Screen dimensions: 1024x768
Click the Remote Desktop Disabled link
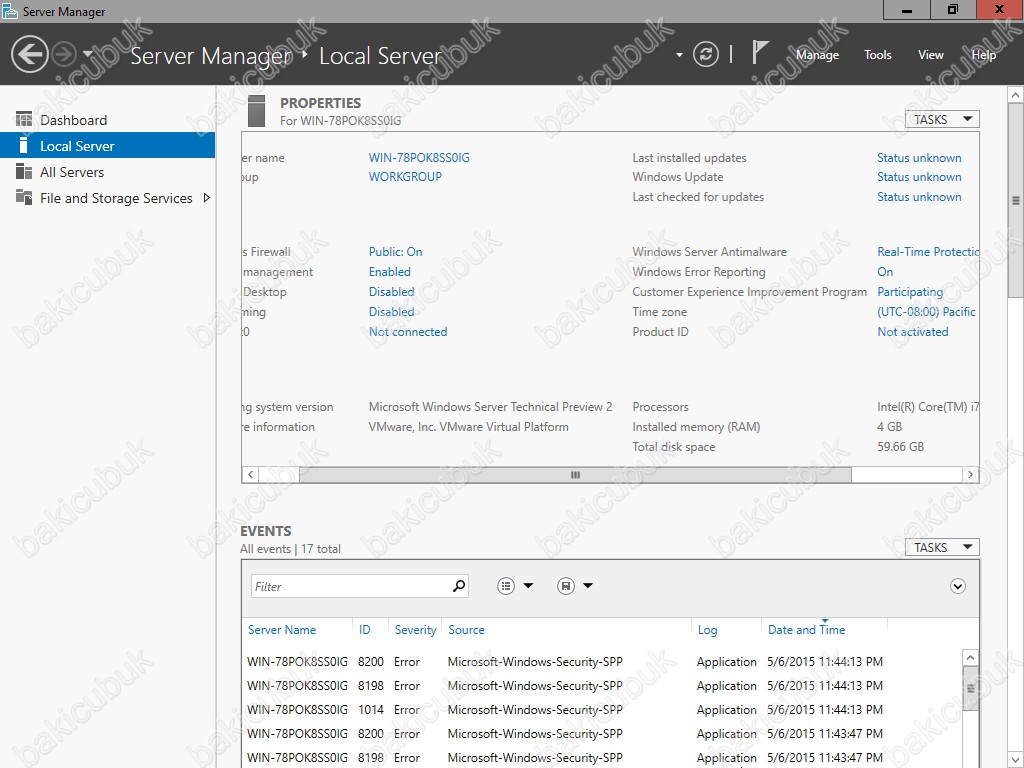(x=391, y=291)
